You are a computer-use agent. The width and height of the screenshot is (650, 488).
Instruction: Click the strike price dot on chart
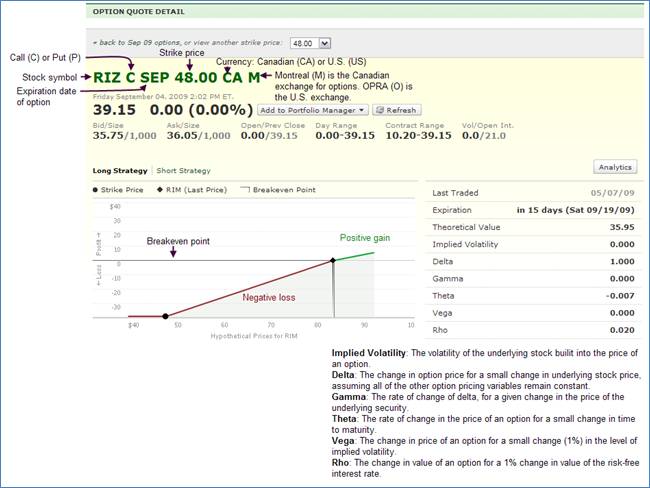pyautogui.click(x=165, y=316)
